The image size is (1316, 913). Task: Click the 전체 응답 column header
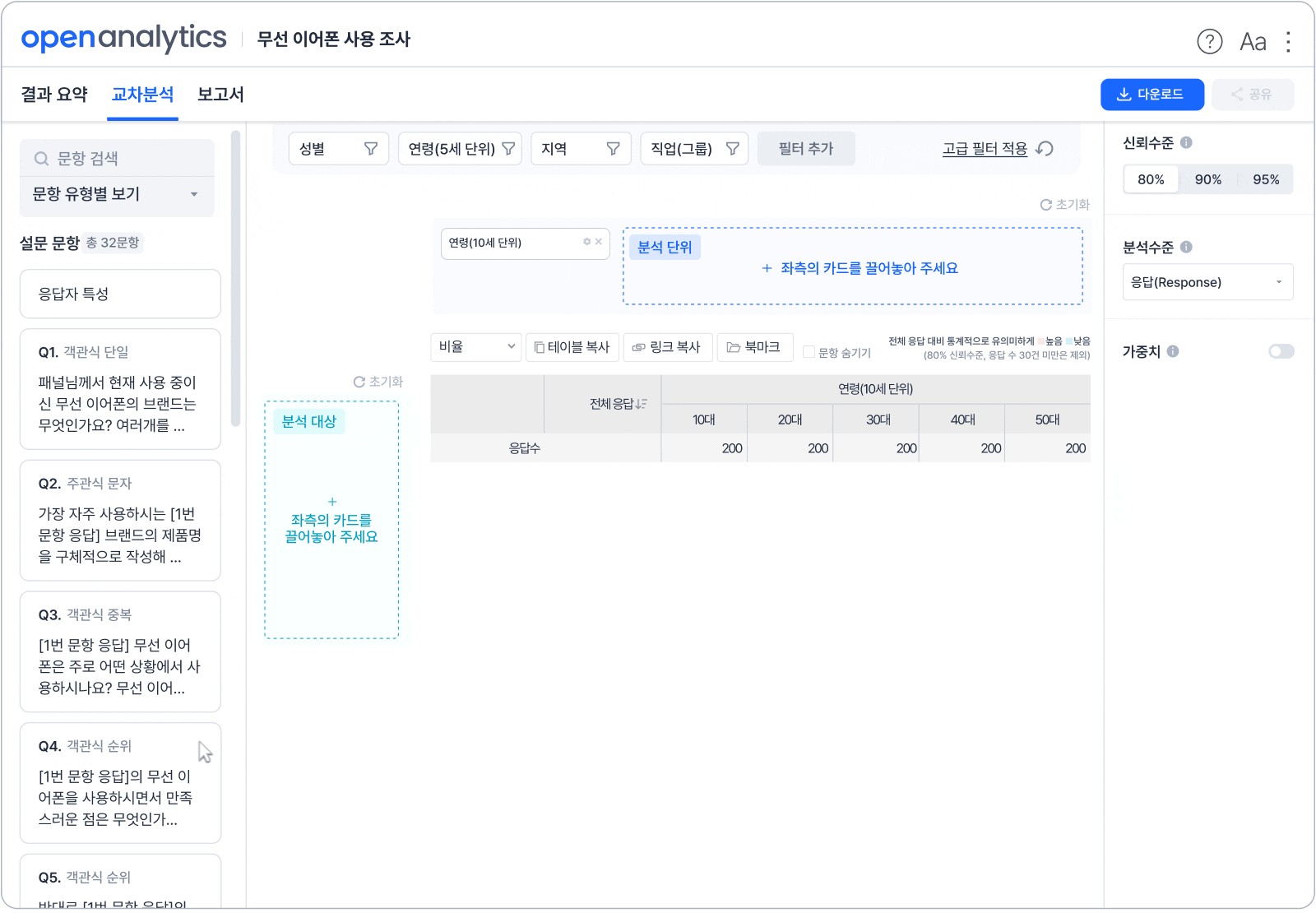(603, 404)
